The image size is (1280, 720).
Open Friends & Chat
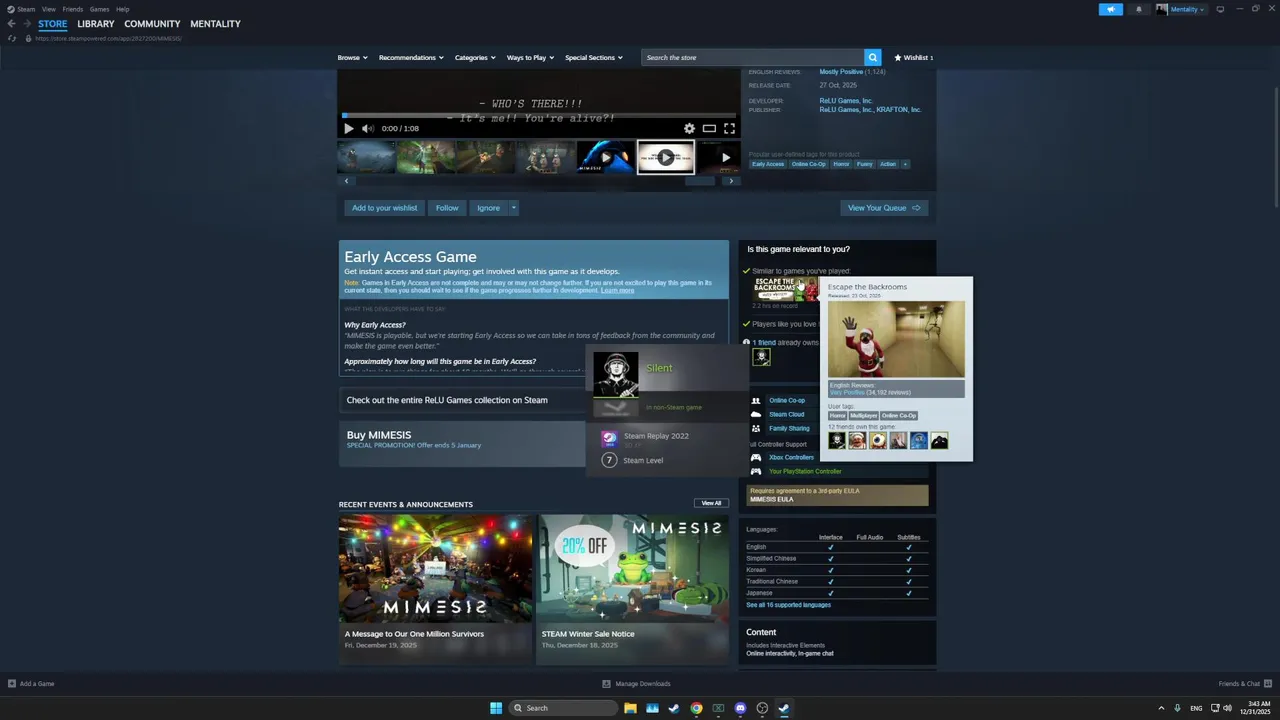(1245, 684)
